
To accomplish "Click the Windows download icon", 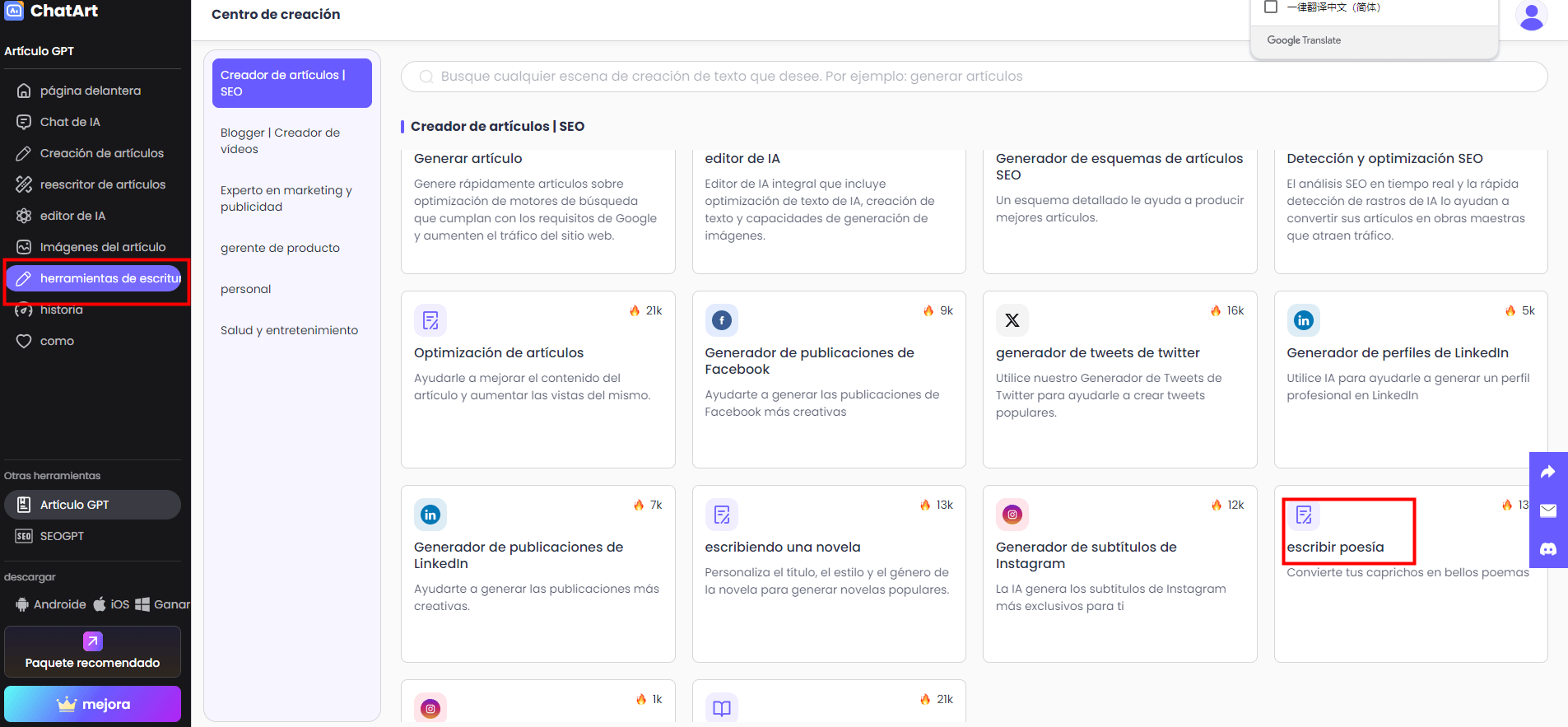I will (x=142, y=604).
